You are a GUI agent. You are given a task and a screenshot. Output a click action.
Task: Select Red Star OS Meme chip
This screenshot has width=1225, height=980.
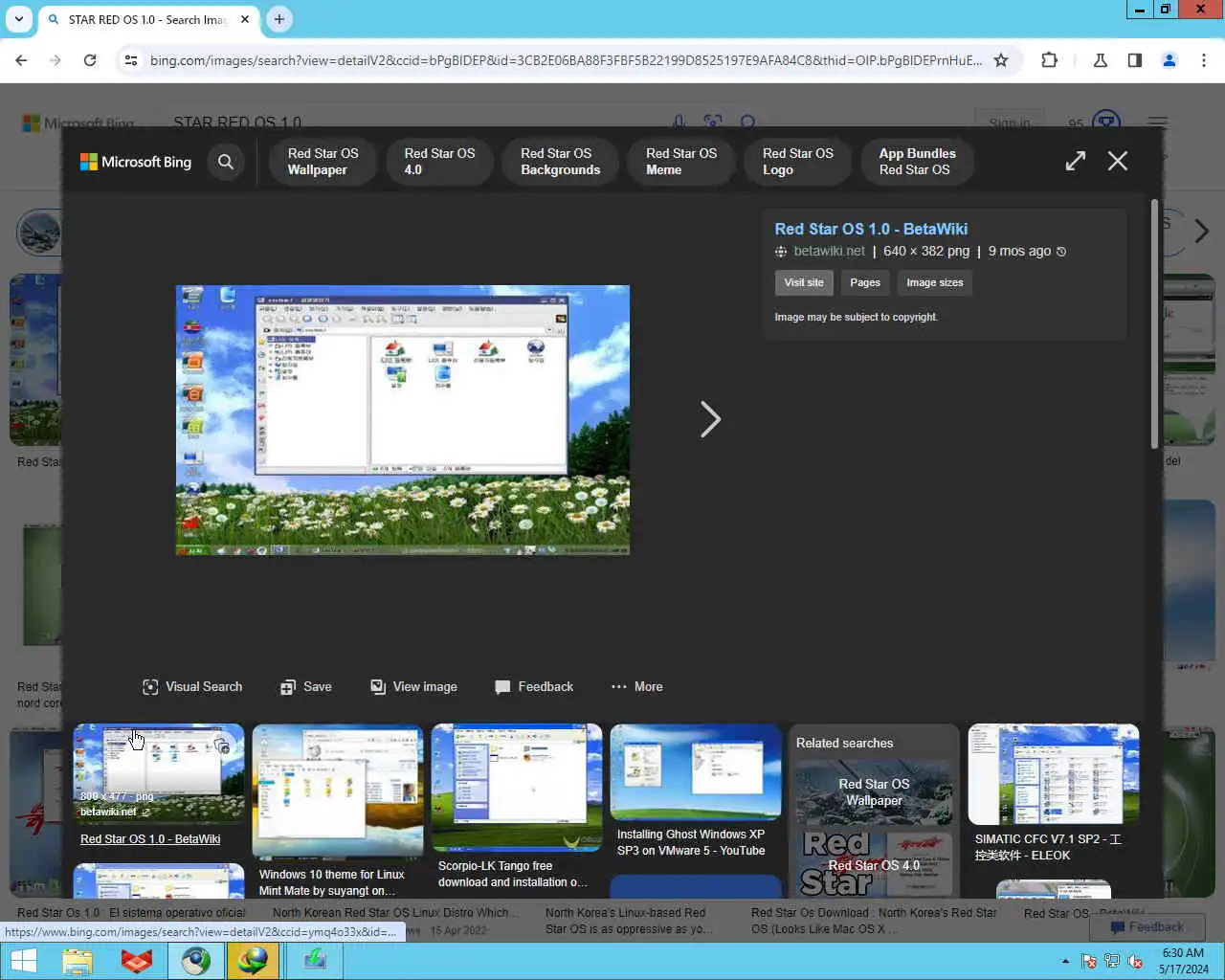coord(681,162)
